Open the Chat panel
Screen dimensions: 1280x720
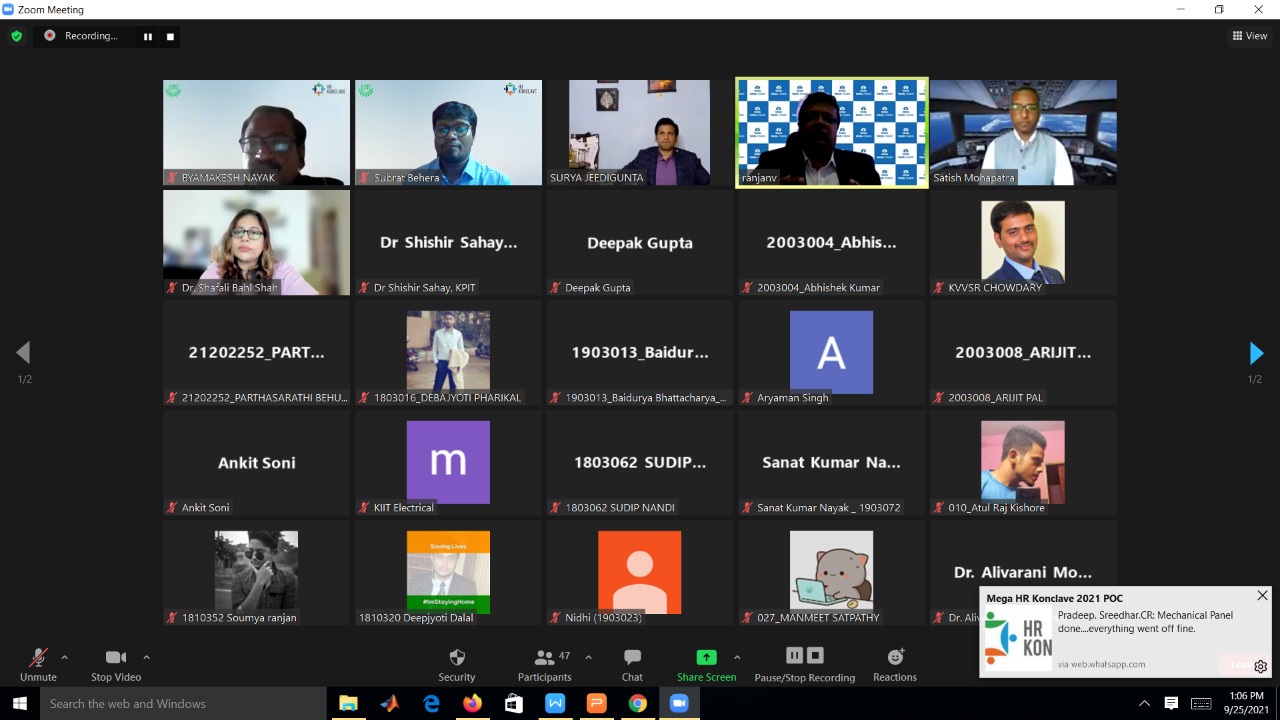pos(632,665)
